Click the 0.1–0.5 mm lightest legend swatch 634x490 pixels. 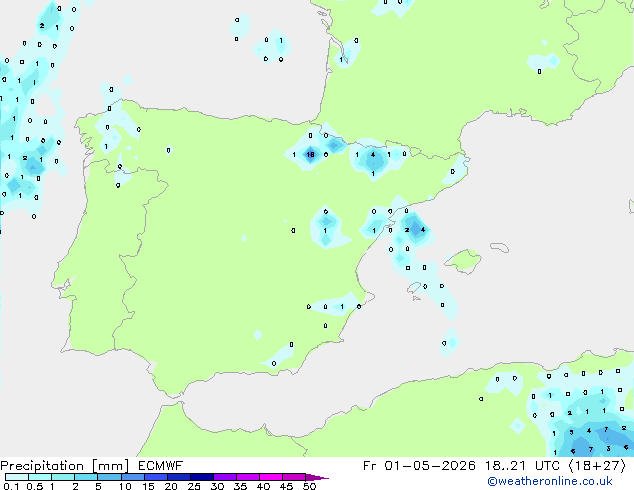[17, 477]
